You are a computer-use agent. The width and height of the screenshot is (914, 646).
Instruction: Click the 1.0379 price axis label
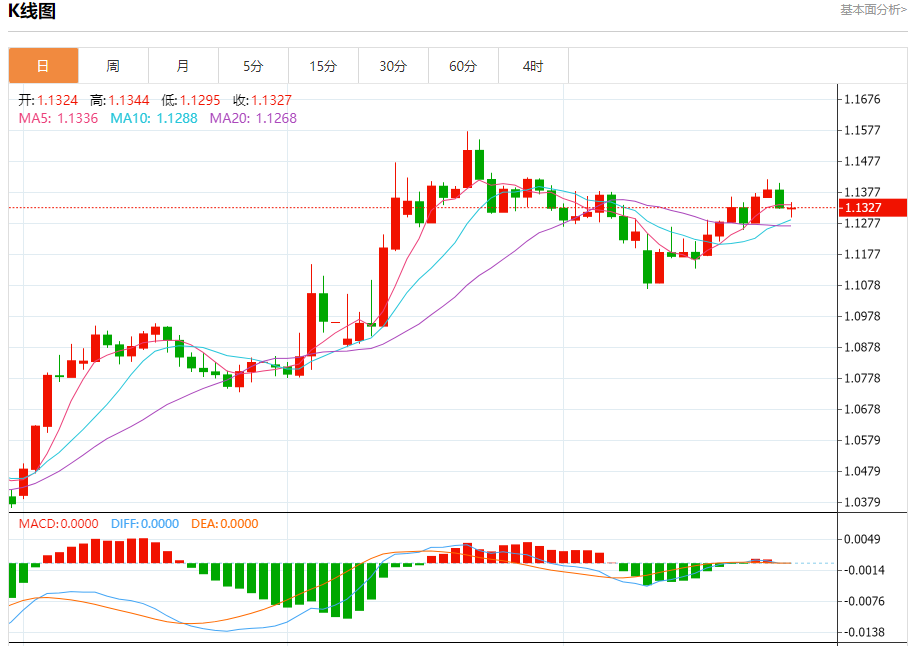[863, 502]
